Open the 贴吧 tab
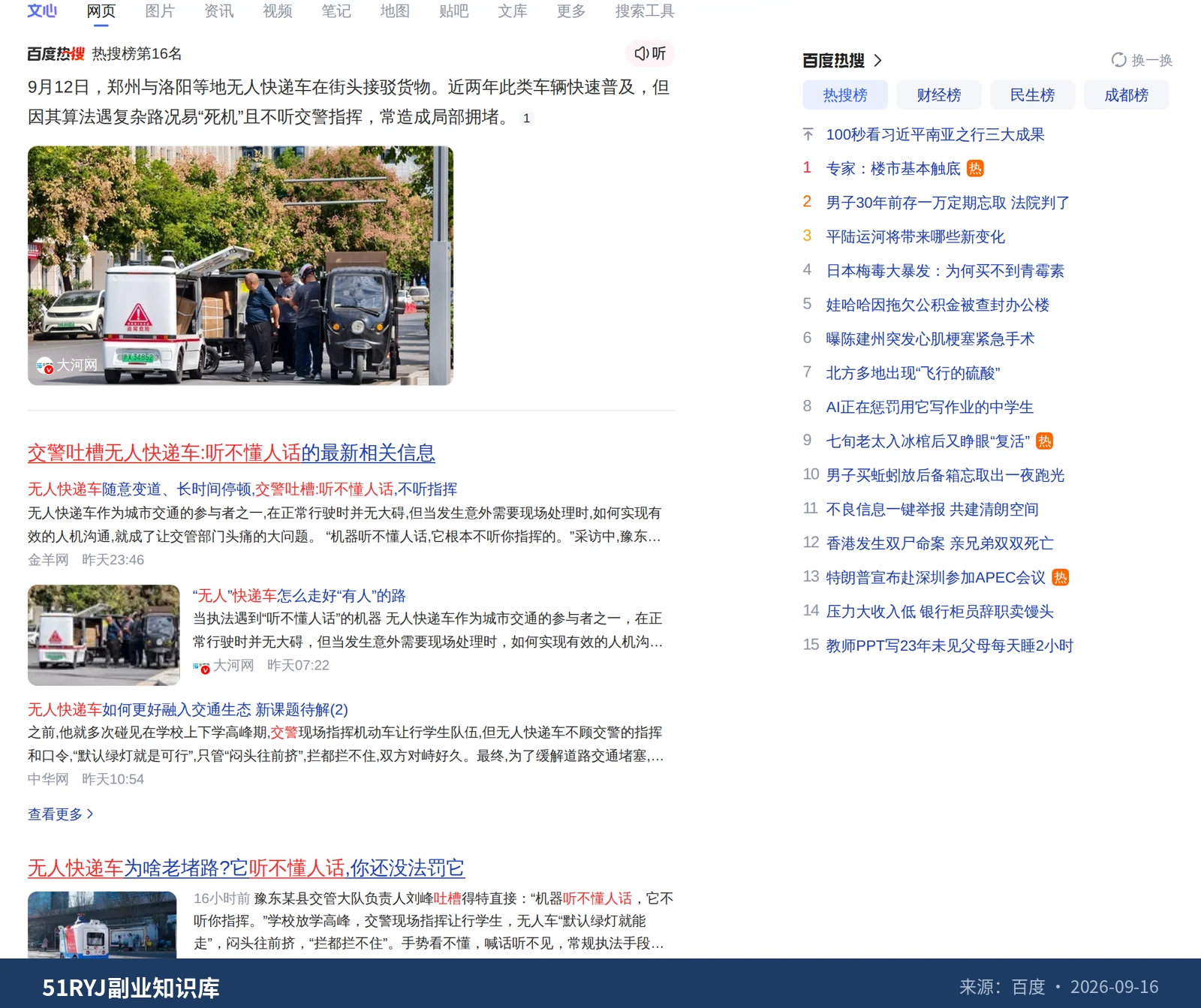This screenshot has height=1008, width=1201. coord(454,11)
